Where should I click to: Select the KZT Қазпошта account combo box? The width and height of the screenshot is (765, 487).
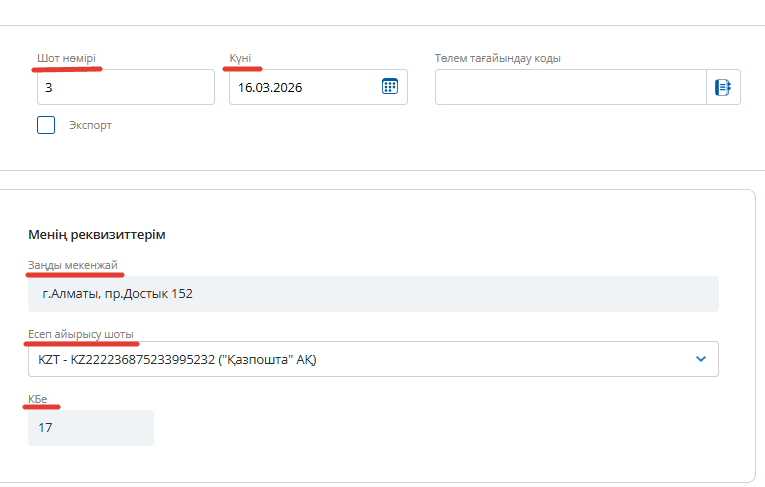[360, 359]
